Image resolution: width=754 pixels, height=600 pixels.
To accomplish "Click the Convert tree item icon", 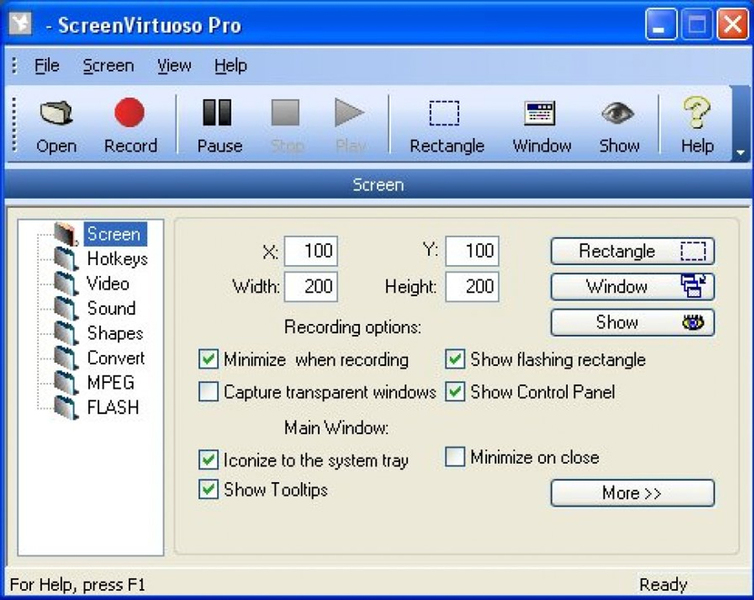I will point(66,358).
